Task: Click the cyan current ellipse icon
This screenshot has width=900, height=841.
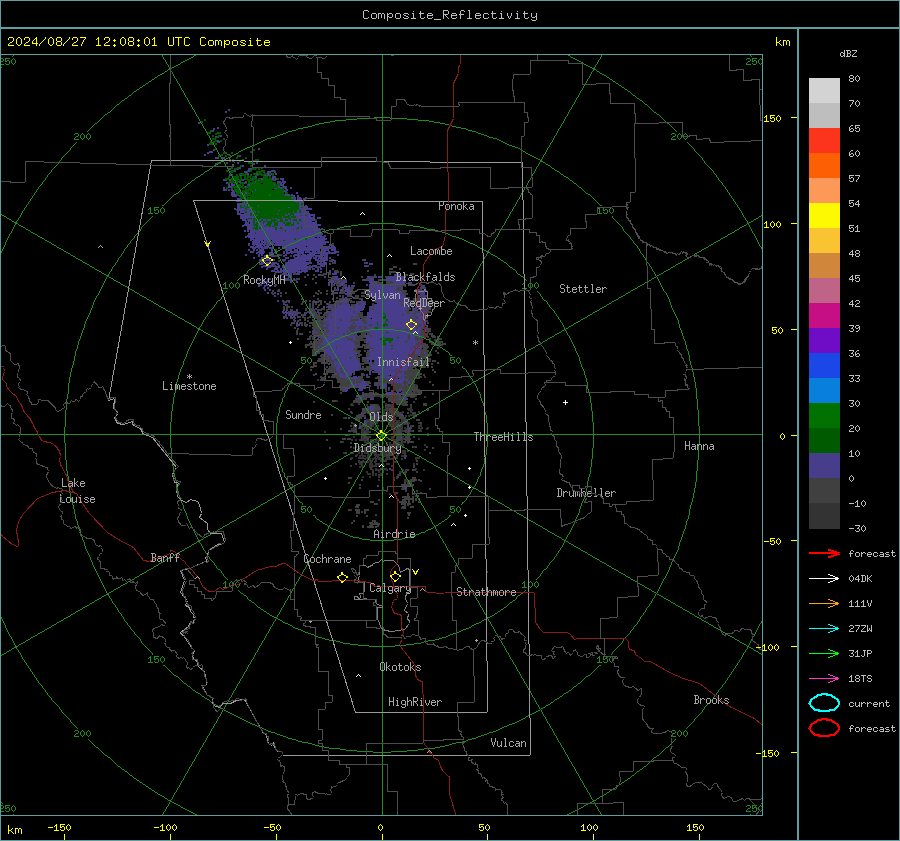Action: (x=824, y=703)
